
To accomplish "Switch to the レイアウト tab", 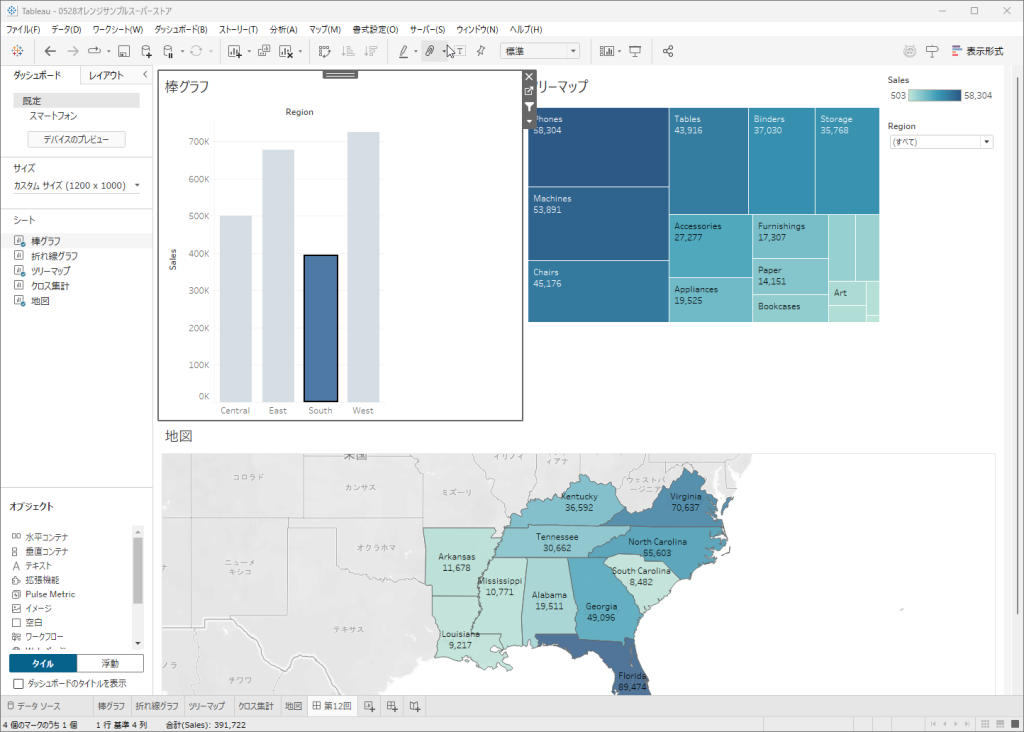I will [106, 75].
